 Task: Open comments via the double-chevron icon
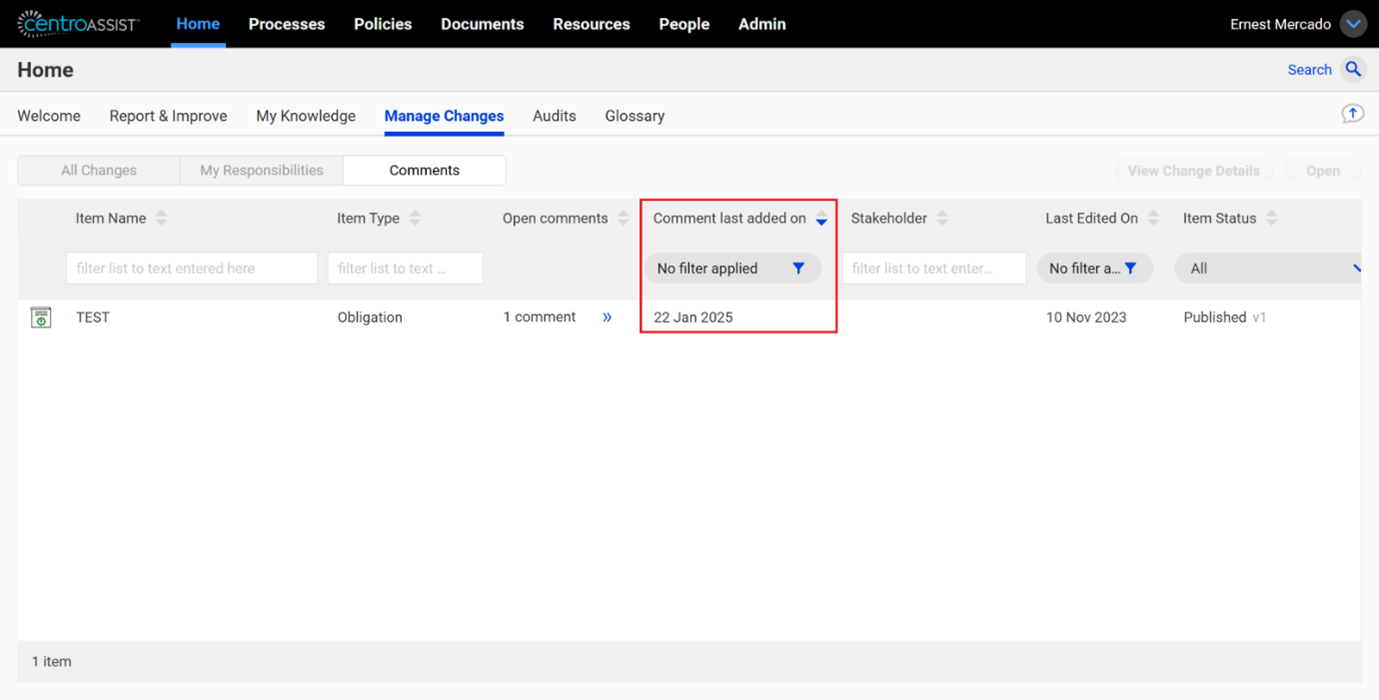point(607,317)
